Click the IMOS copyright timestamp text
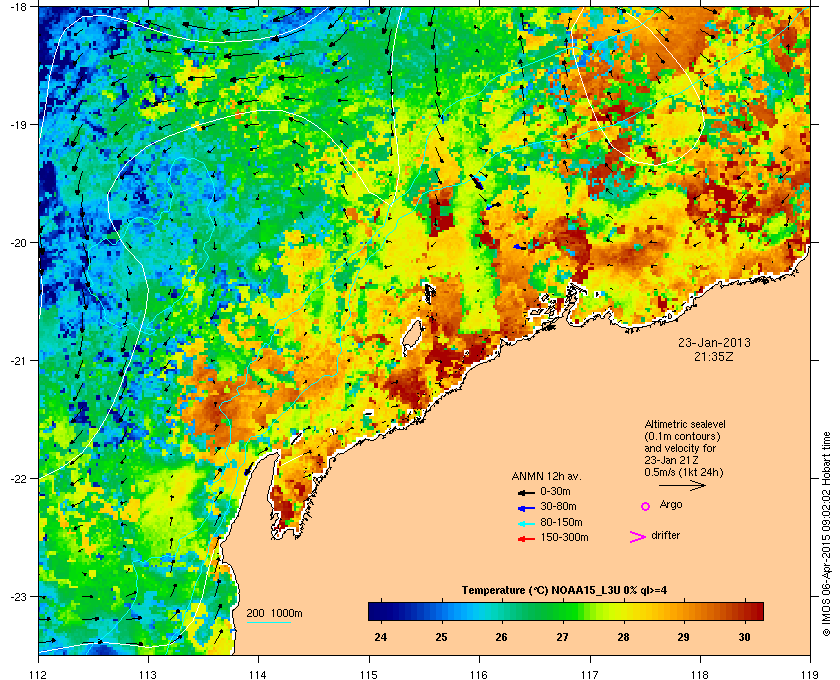Viewport: 840px width, 680px height. coord(827,535)
